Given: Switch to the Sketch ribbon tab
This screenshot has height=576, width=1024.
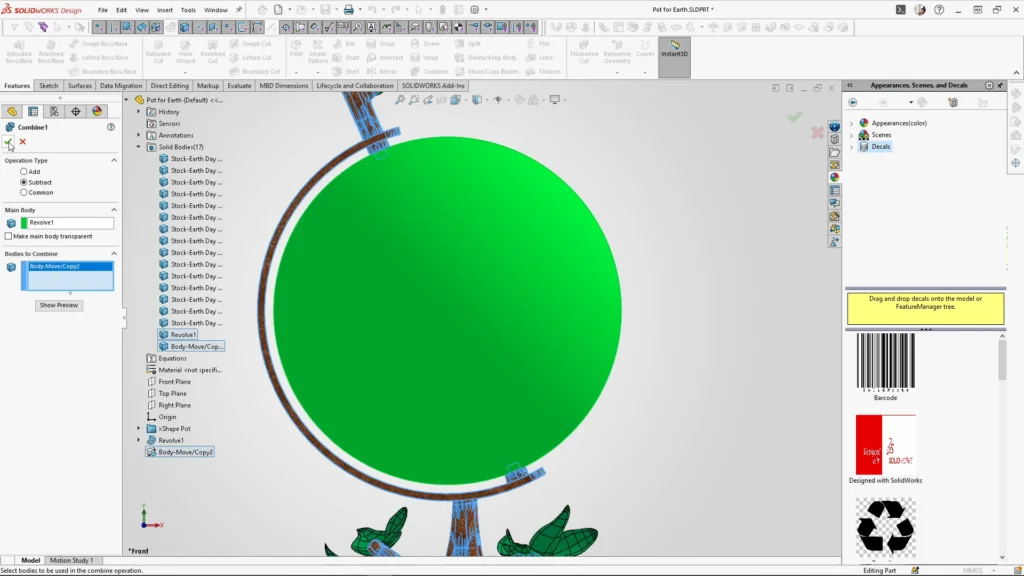Looking at the screenshot, I should point(48,86).
